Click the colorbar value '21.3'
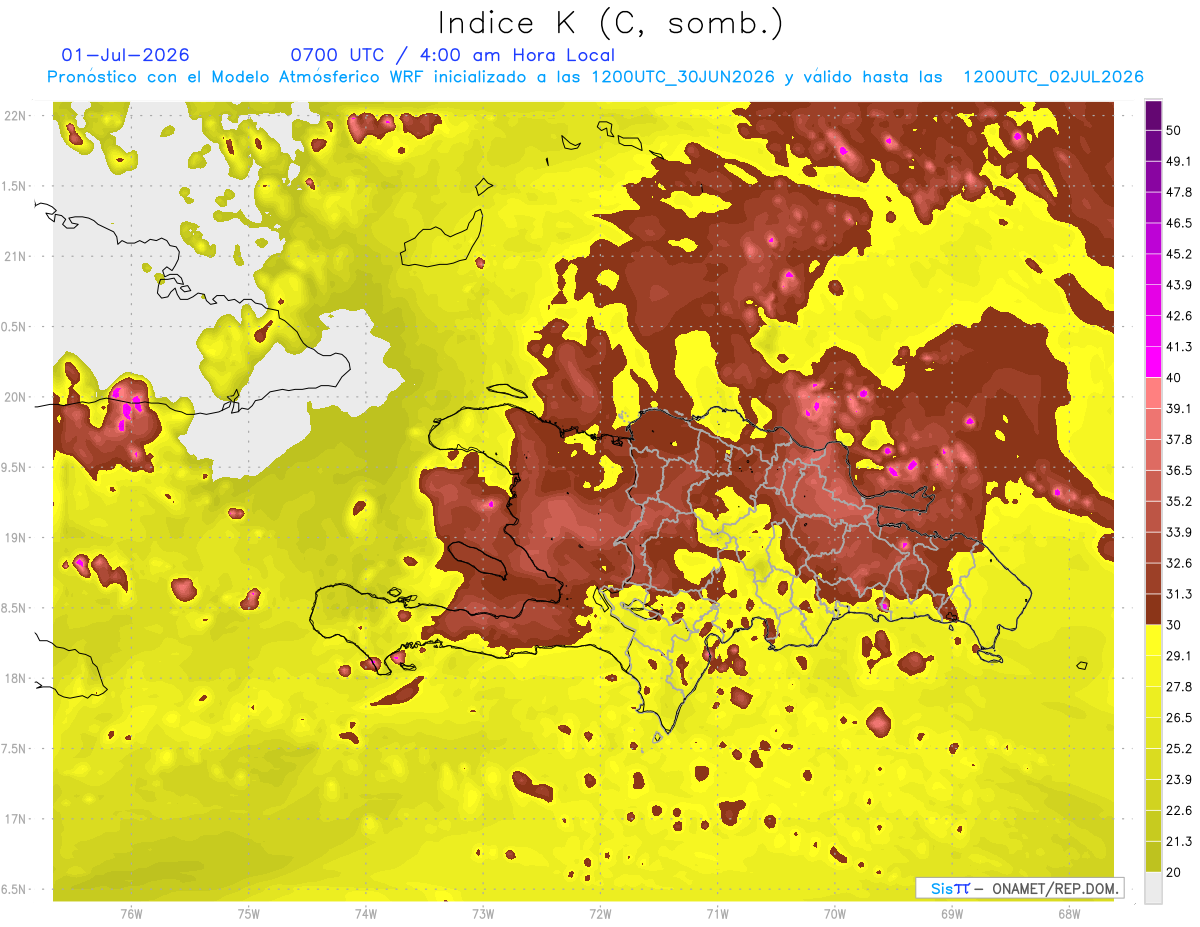Viewport: 1200px width, 927px height. click(1179, 841)
